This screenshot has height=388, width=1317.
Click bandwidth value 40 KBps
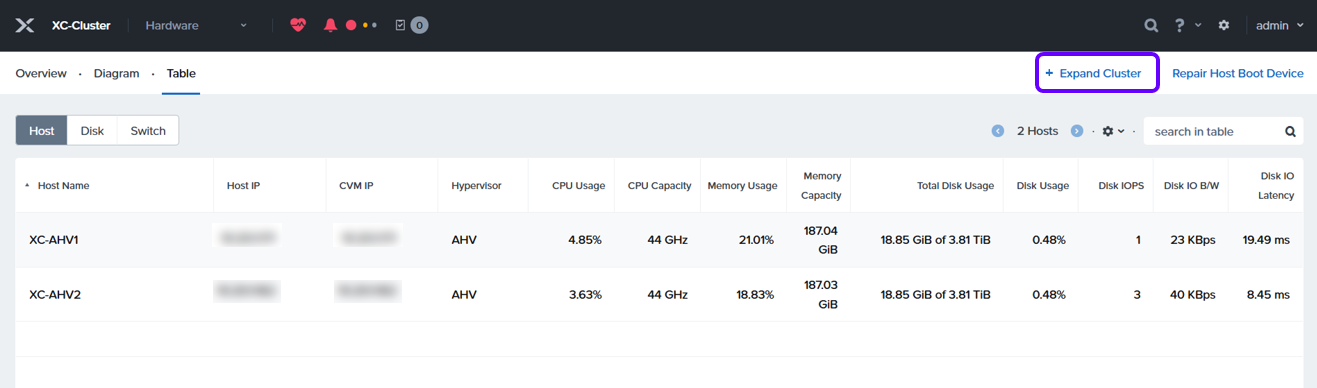[x=1192, y=295]
